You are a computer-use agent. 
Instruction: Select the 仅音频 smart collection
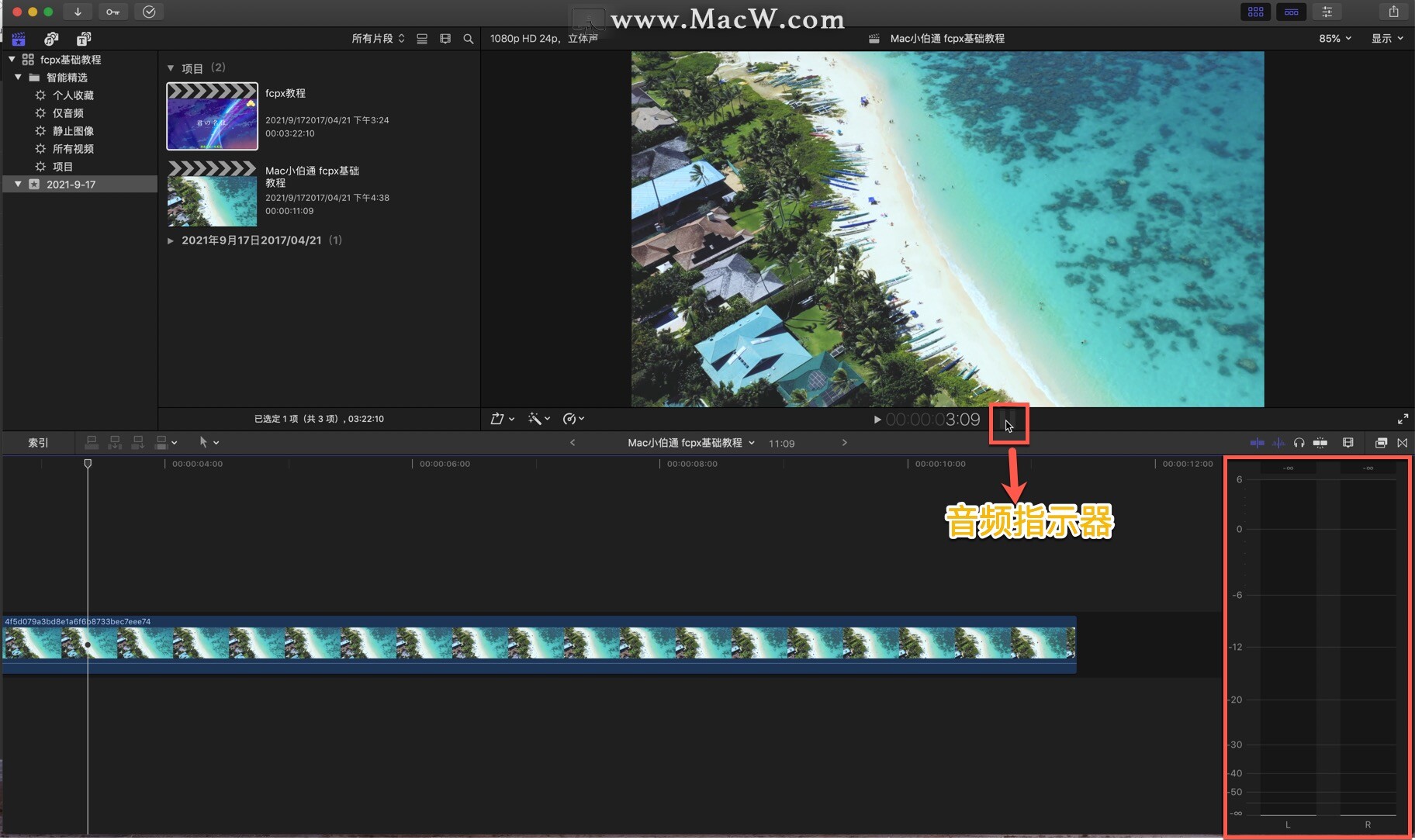[x=68, y=113]
